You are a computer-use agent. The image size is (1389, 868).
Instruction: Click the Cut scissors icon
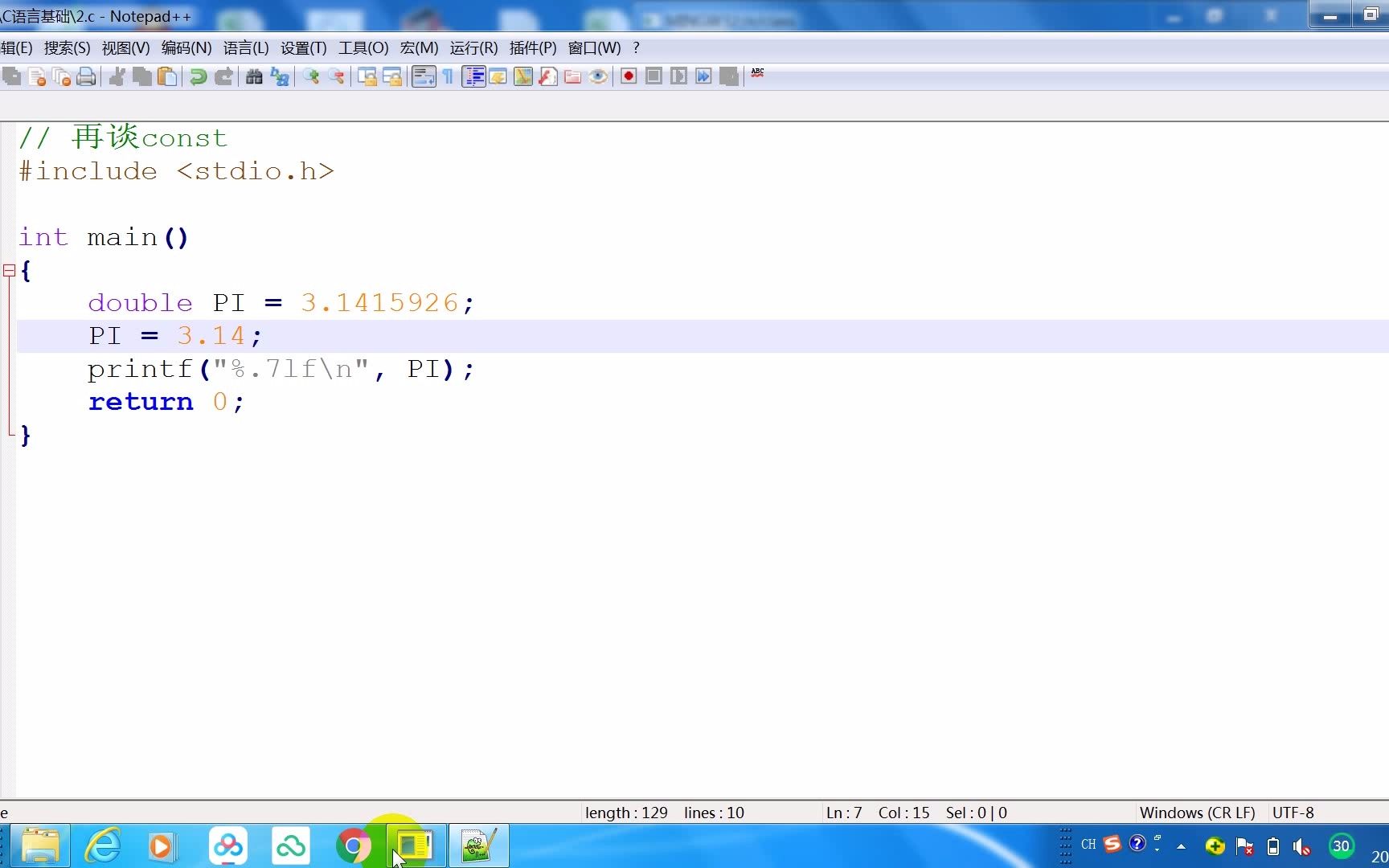[117, 76]
